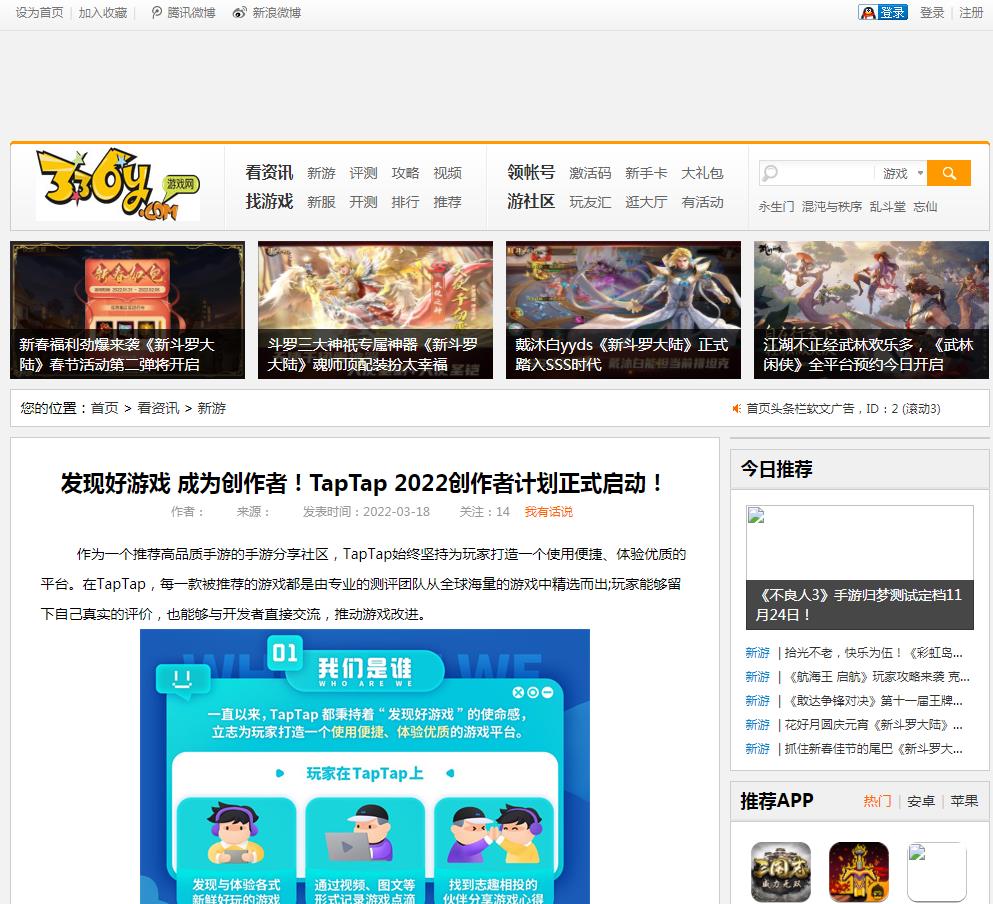Image resolution: width=993 pixels, height=904 pixels.
Task: Open the 武林闲侠 banner thumbnail
Action: pyautogui.click(x=871, y=310)
